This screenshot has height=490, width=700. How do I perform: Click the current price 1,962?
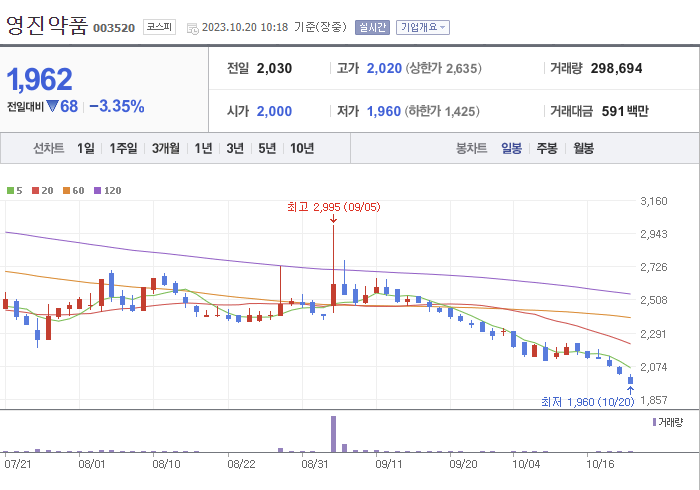click(x=39, y=79)
